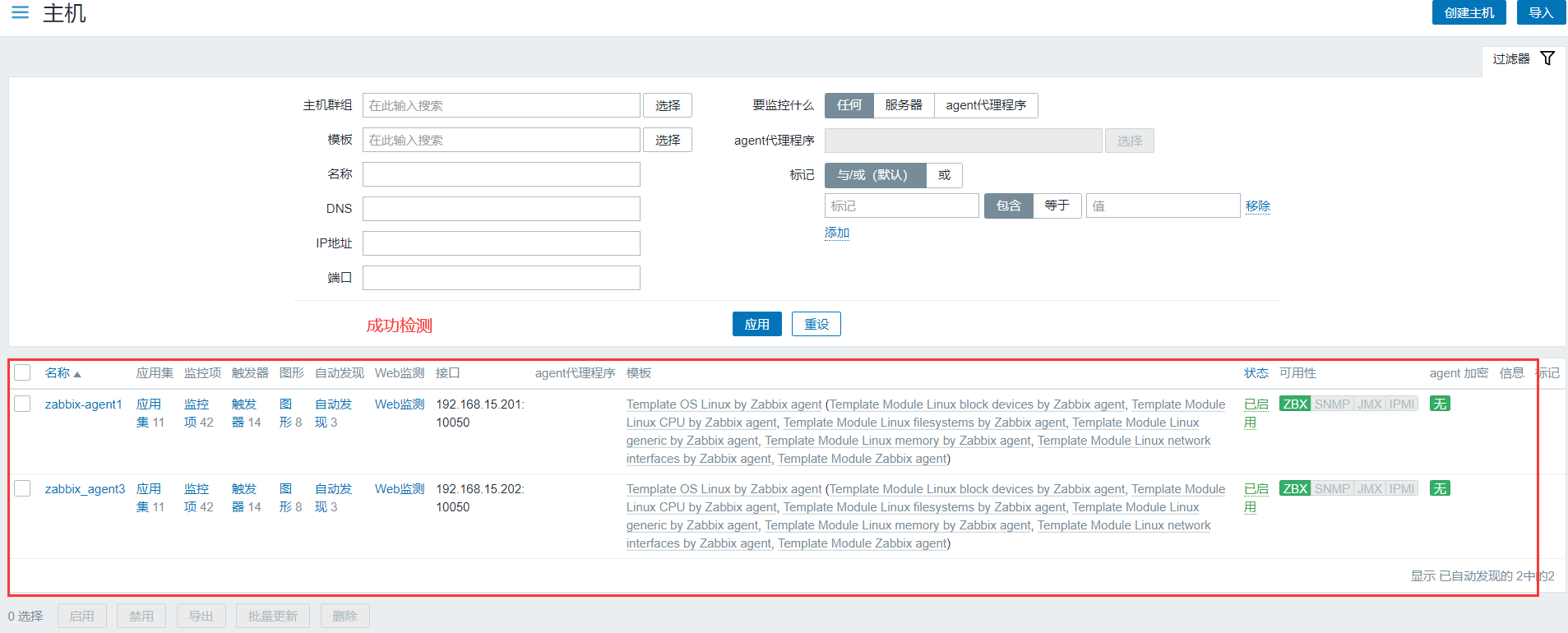Open Template OS Linux link for zabbix-agent1
This screenshot has height=633, width=1568.
click(x=724, y=404)
